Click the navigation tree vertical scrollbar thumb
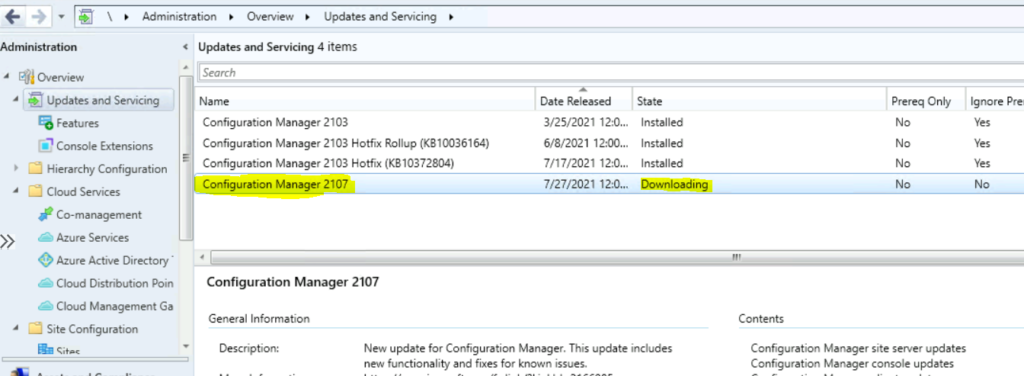 [185, 158]
